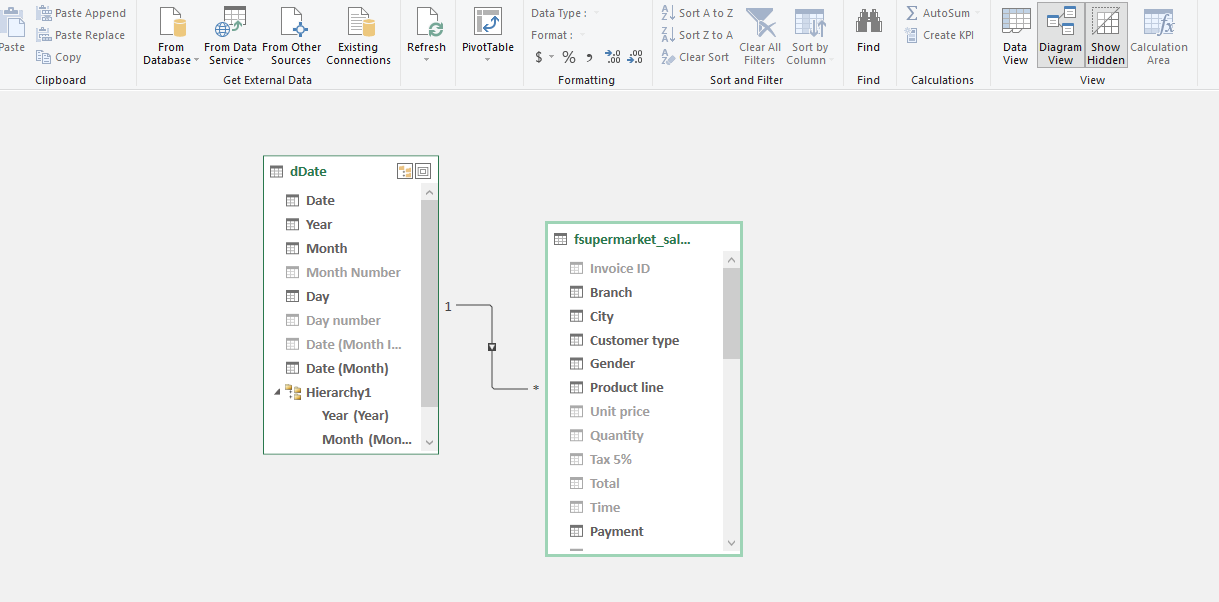The width and height of the screenshot is (1219, 602).
Task: Select Customer type column
Action: coord(635,340)
